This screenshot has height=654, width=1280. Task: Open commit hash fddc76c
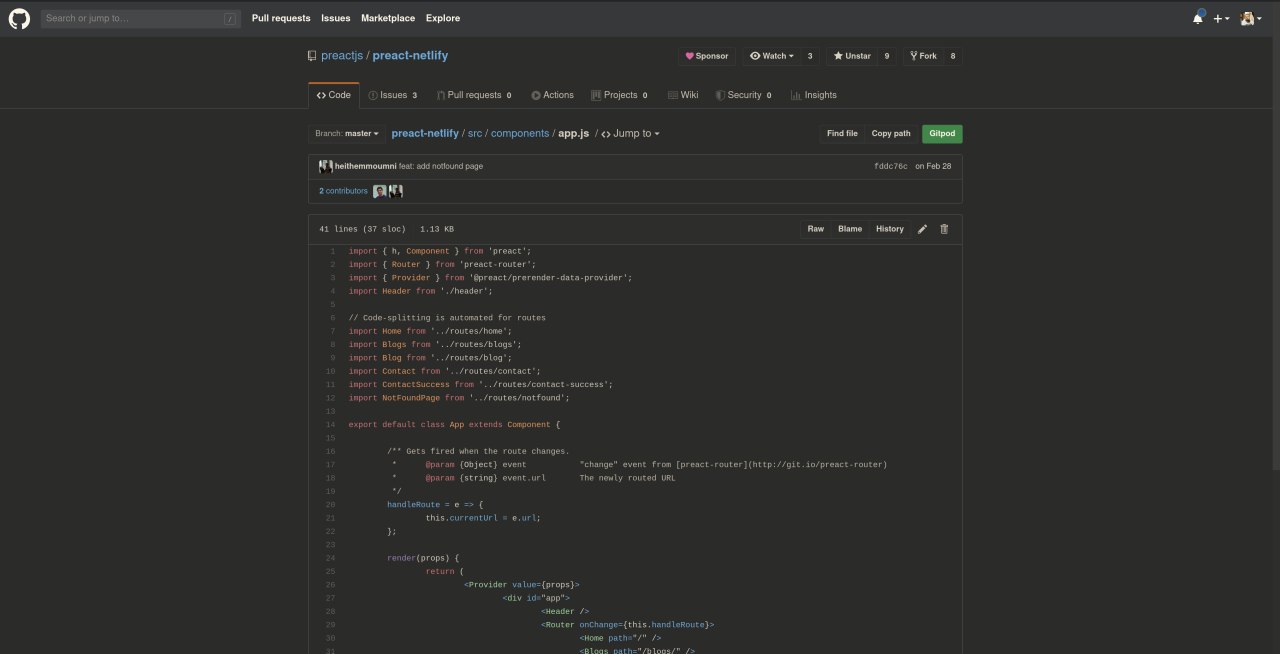coord(891,166)
